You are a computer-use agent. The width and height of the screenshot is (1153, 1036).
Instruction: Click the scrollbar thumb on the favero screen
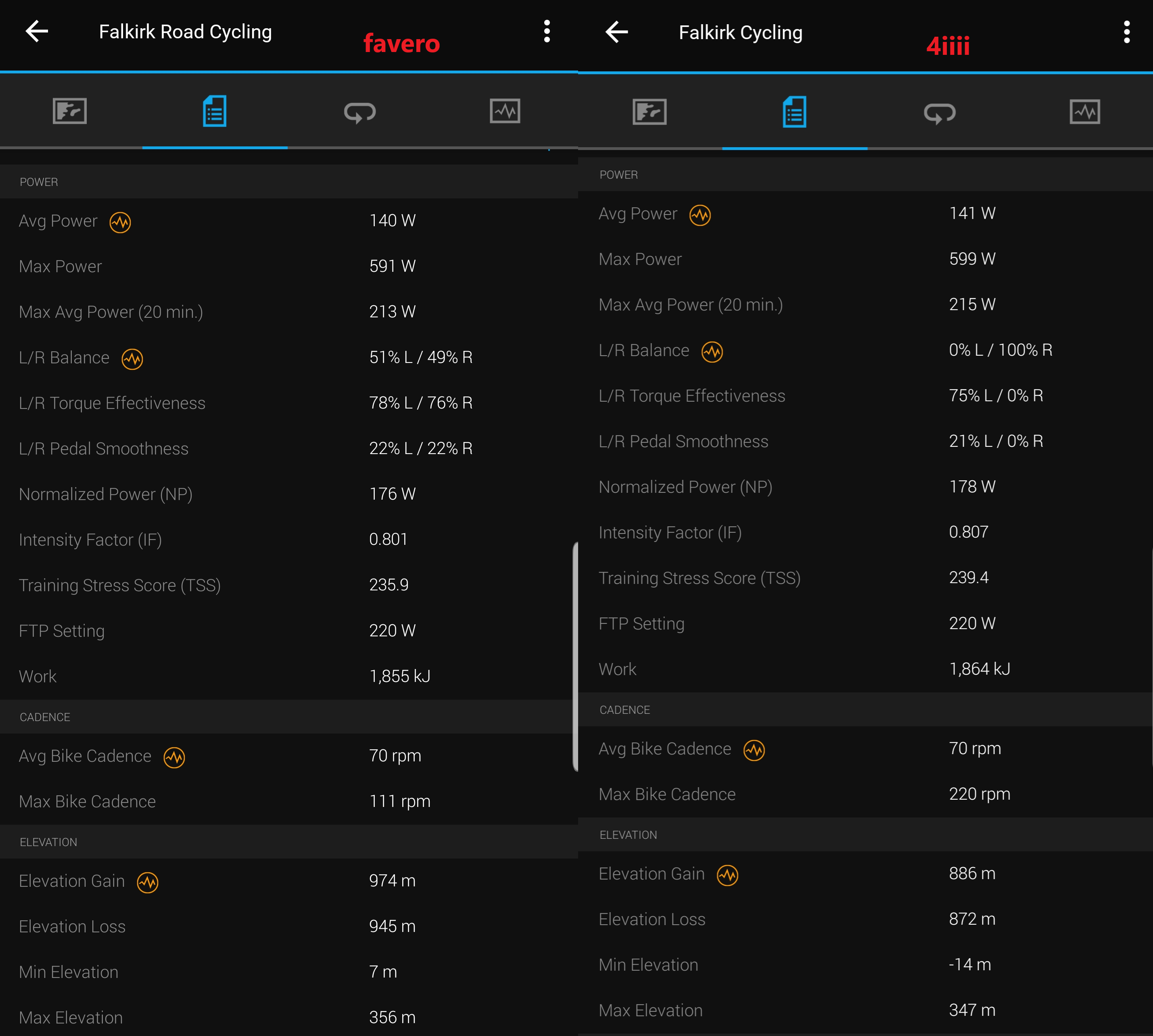click(x=575, y=657)
